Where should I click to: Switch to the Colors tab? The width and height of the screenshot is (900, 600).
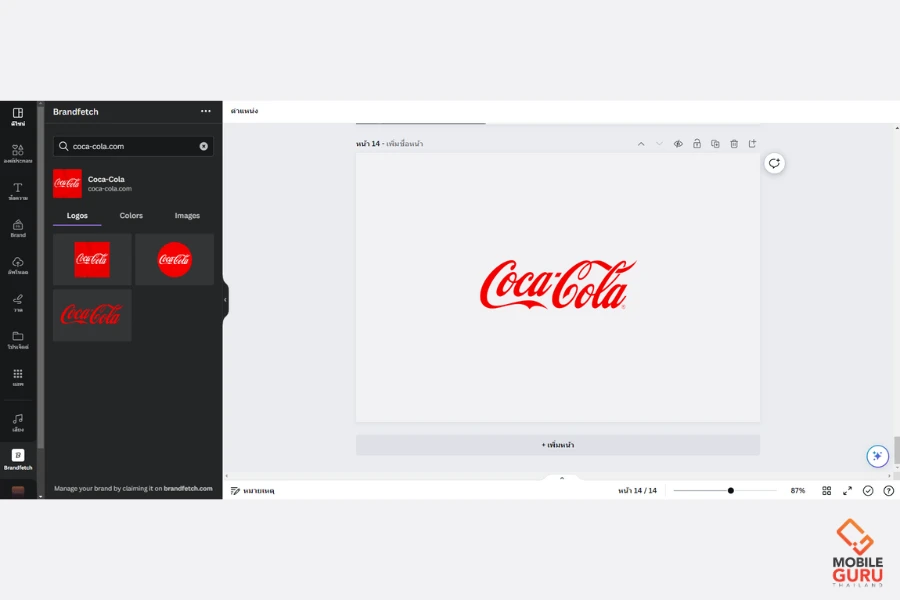[131, 216]
